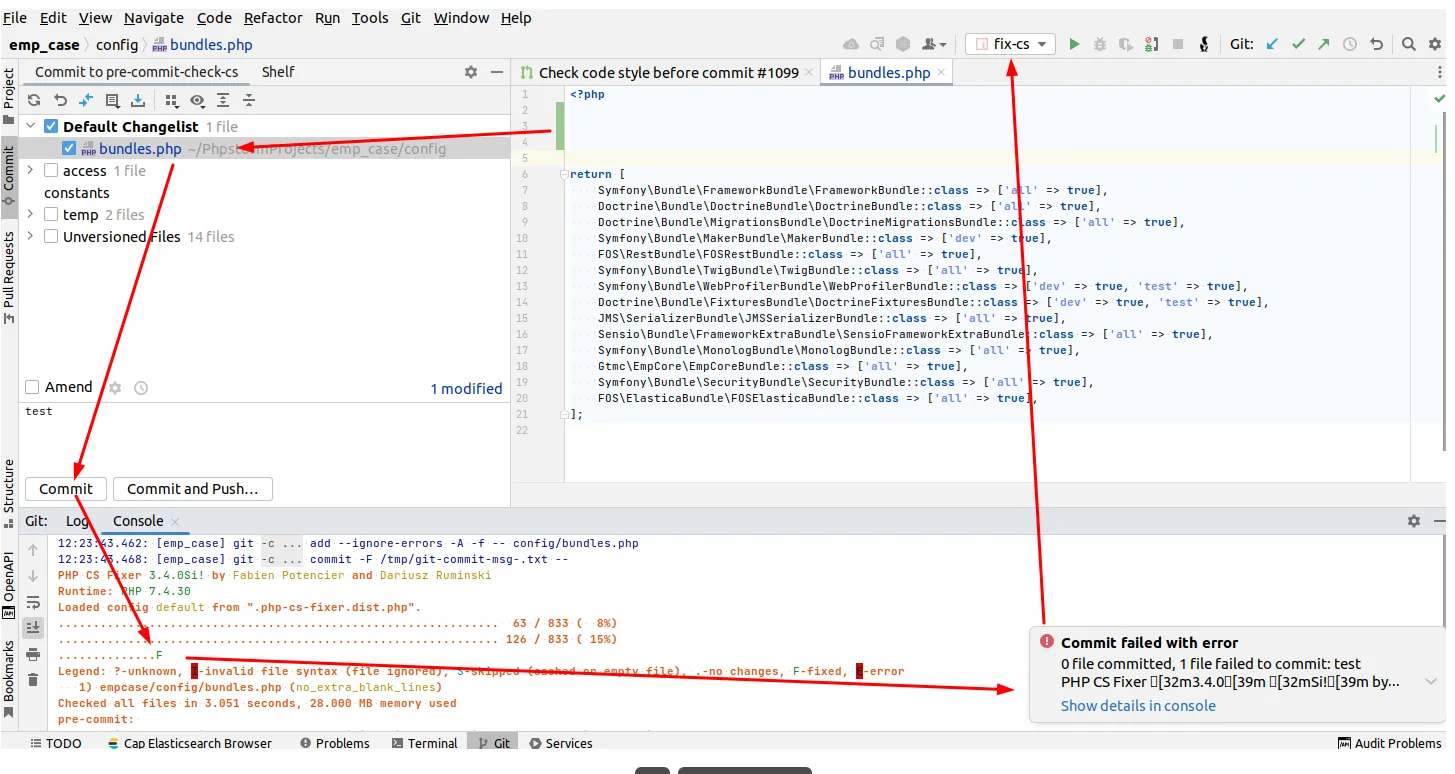Close the Console tab in Git panel
The height and width of the screenshot is (774, 1455).
tap(175, 521)
